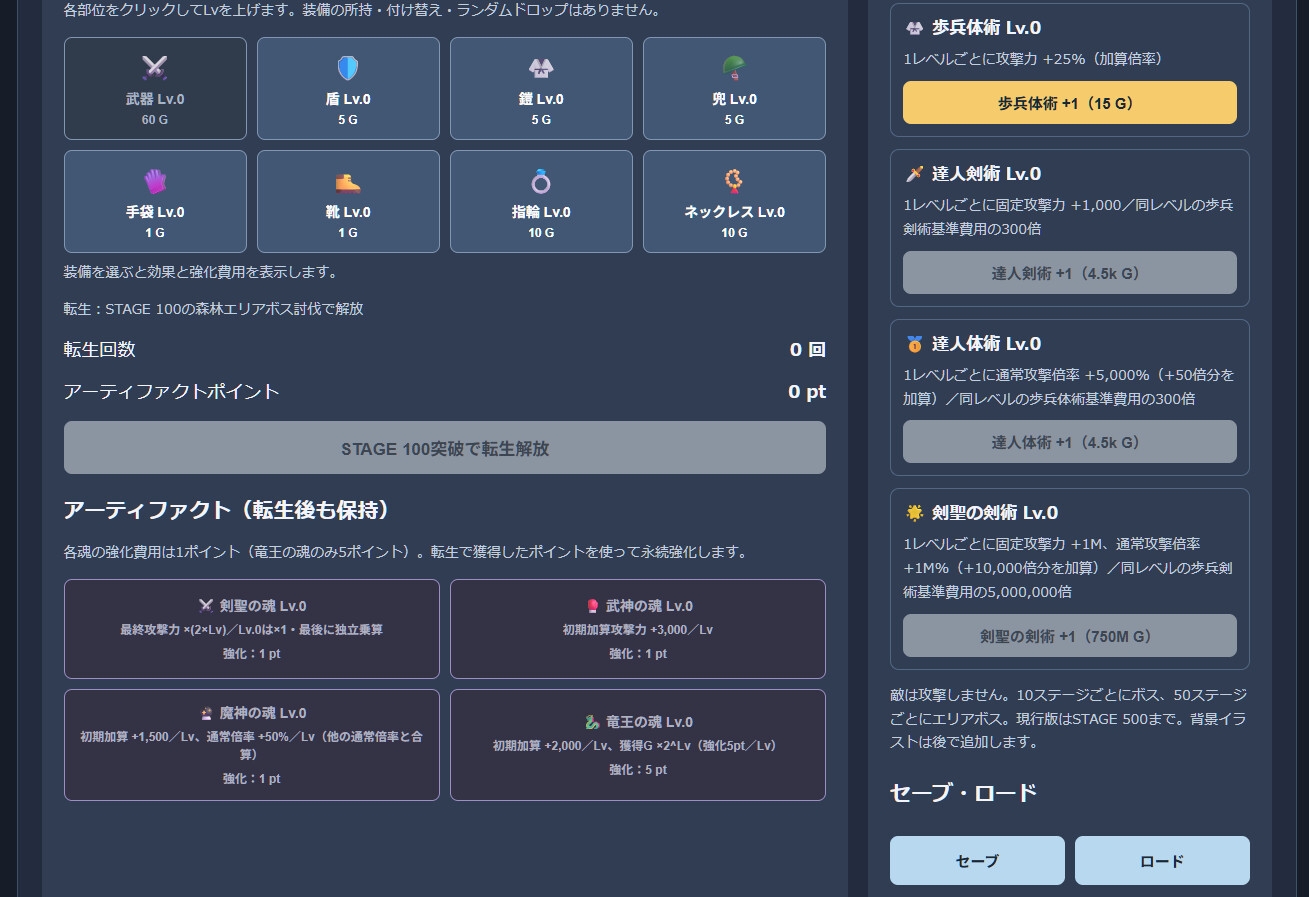The width and height of the screenshot is (1309, 897).
Task: Click the blue shield icon on 盾 card
Action: tap(348, 68)
